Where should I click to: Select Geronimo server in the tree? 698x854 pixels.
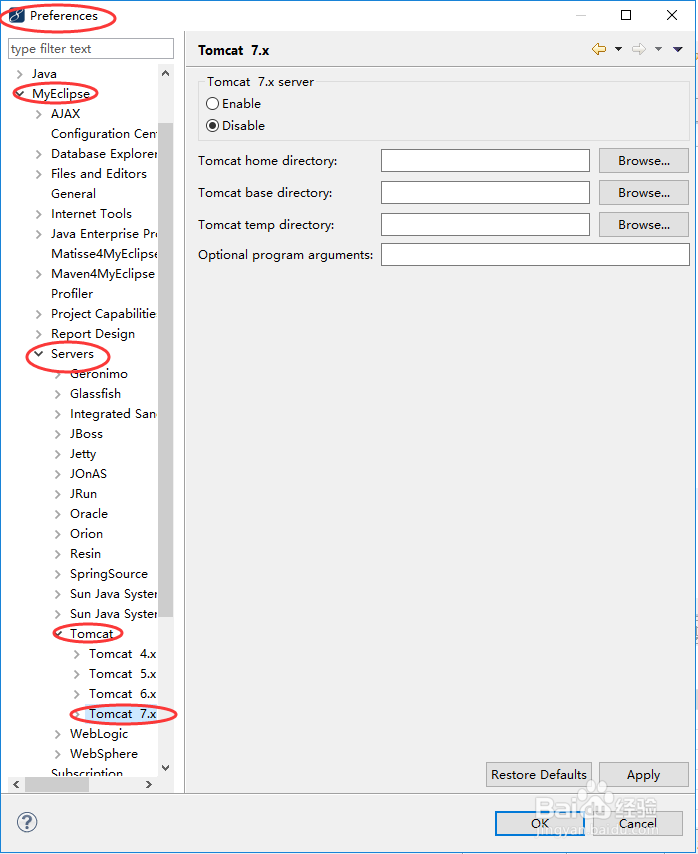tap(99, 374)
